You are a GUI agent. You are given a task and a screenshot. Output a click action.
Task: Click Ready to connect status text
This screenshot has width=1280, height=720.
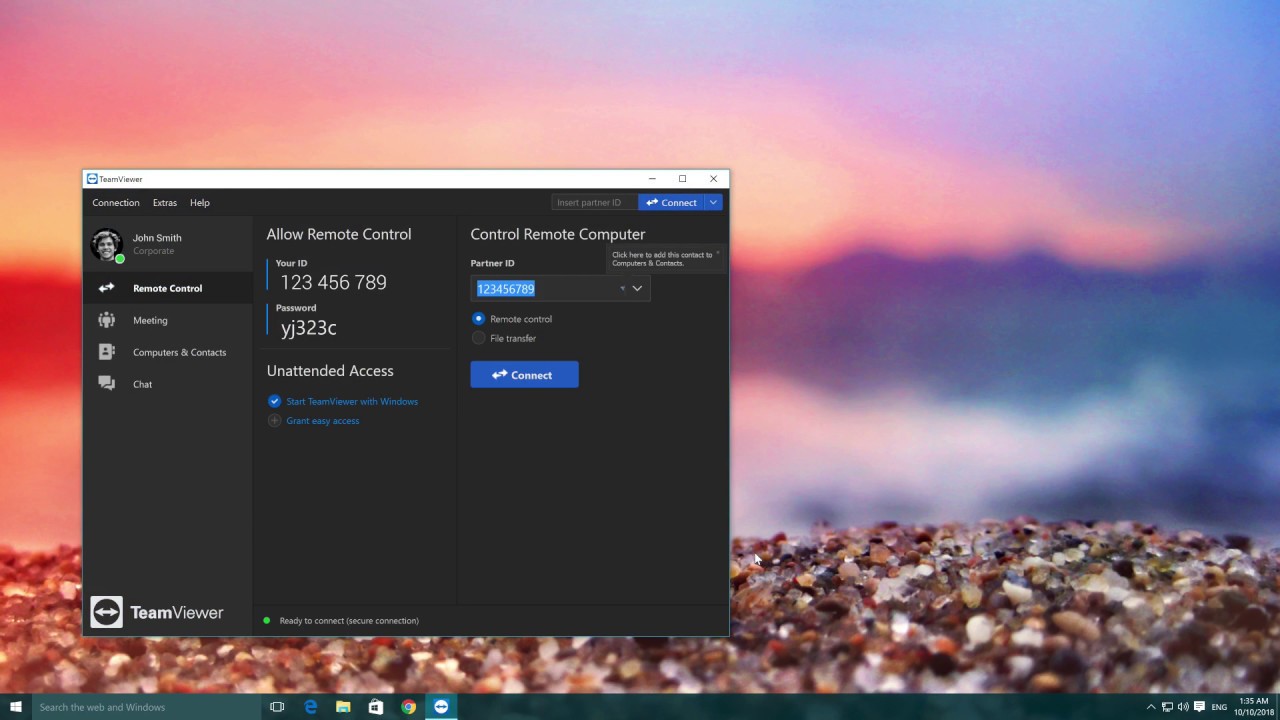point(349,621)
